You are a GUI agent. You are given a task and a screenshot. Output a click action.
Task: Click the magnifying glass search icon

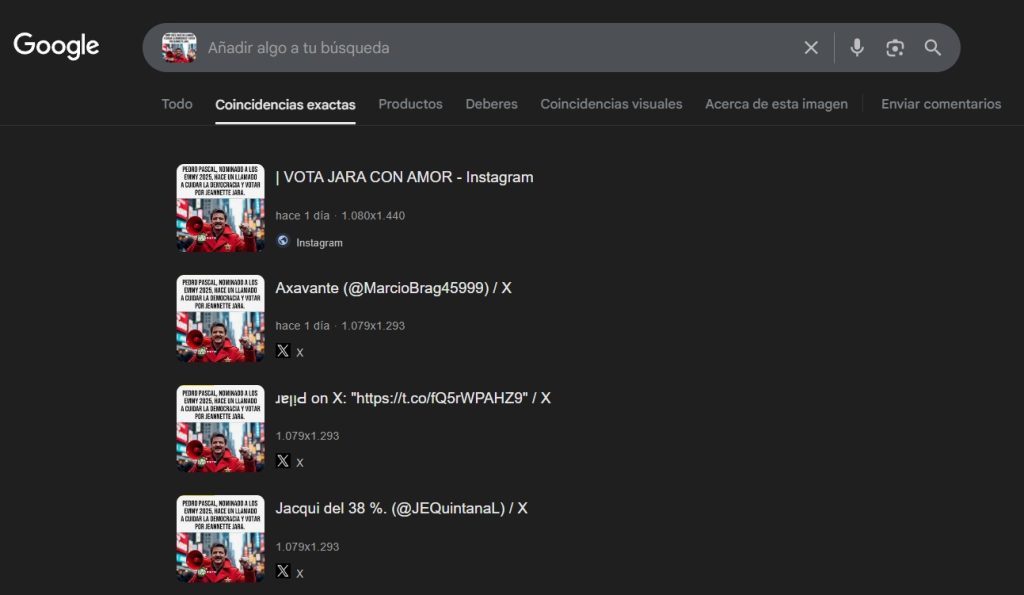click(x=933, y=48)
